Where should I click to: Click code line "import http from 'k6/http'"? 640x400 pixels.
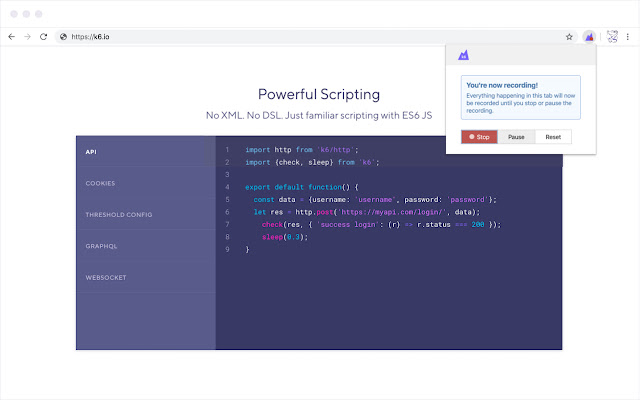pos(302,150)
